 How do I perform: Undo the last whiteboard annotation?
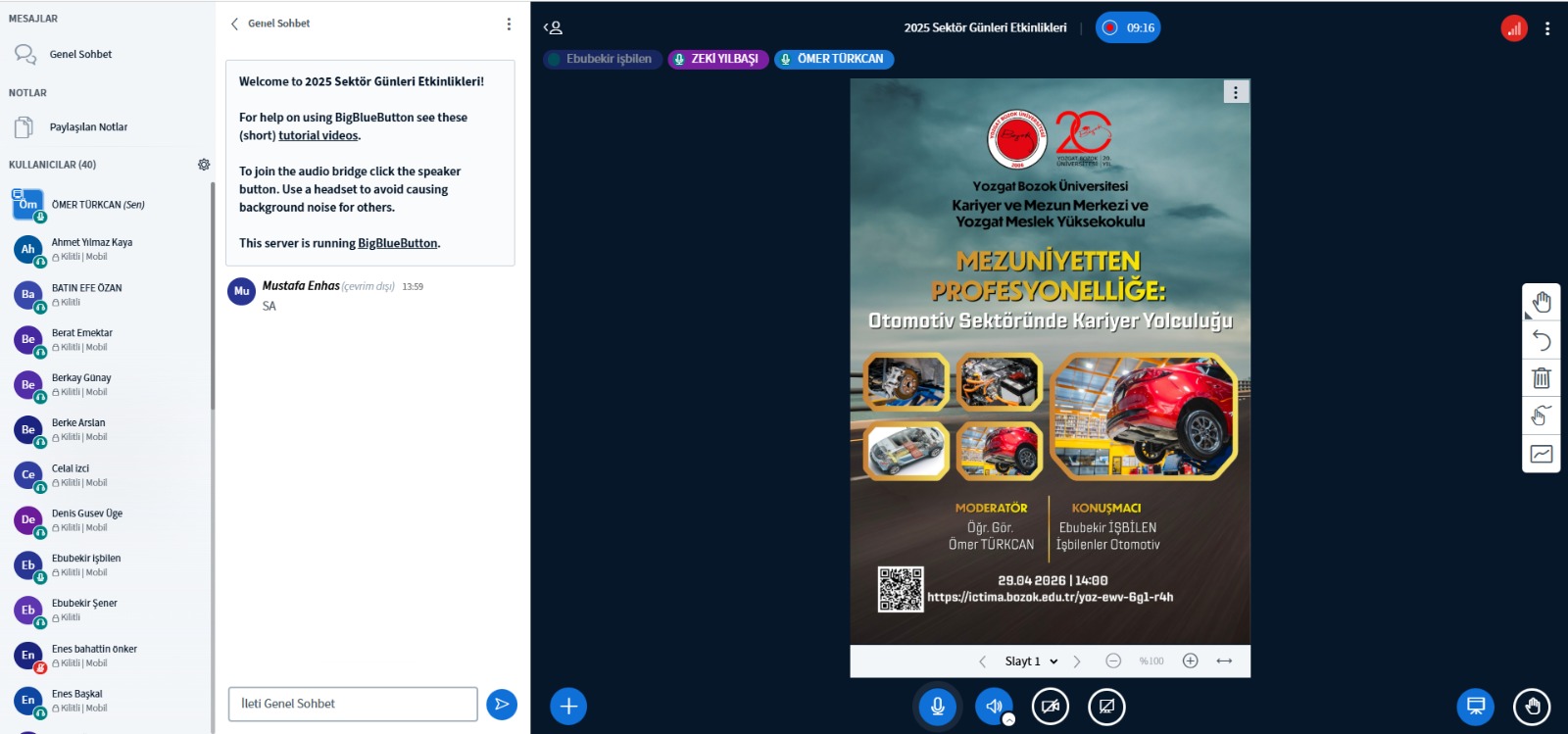pos(1542,340)
